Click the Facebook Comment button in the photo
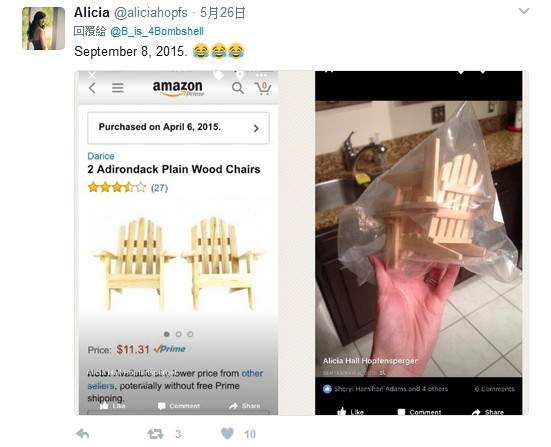Screen dimensions: 551x447 419,412
